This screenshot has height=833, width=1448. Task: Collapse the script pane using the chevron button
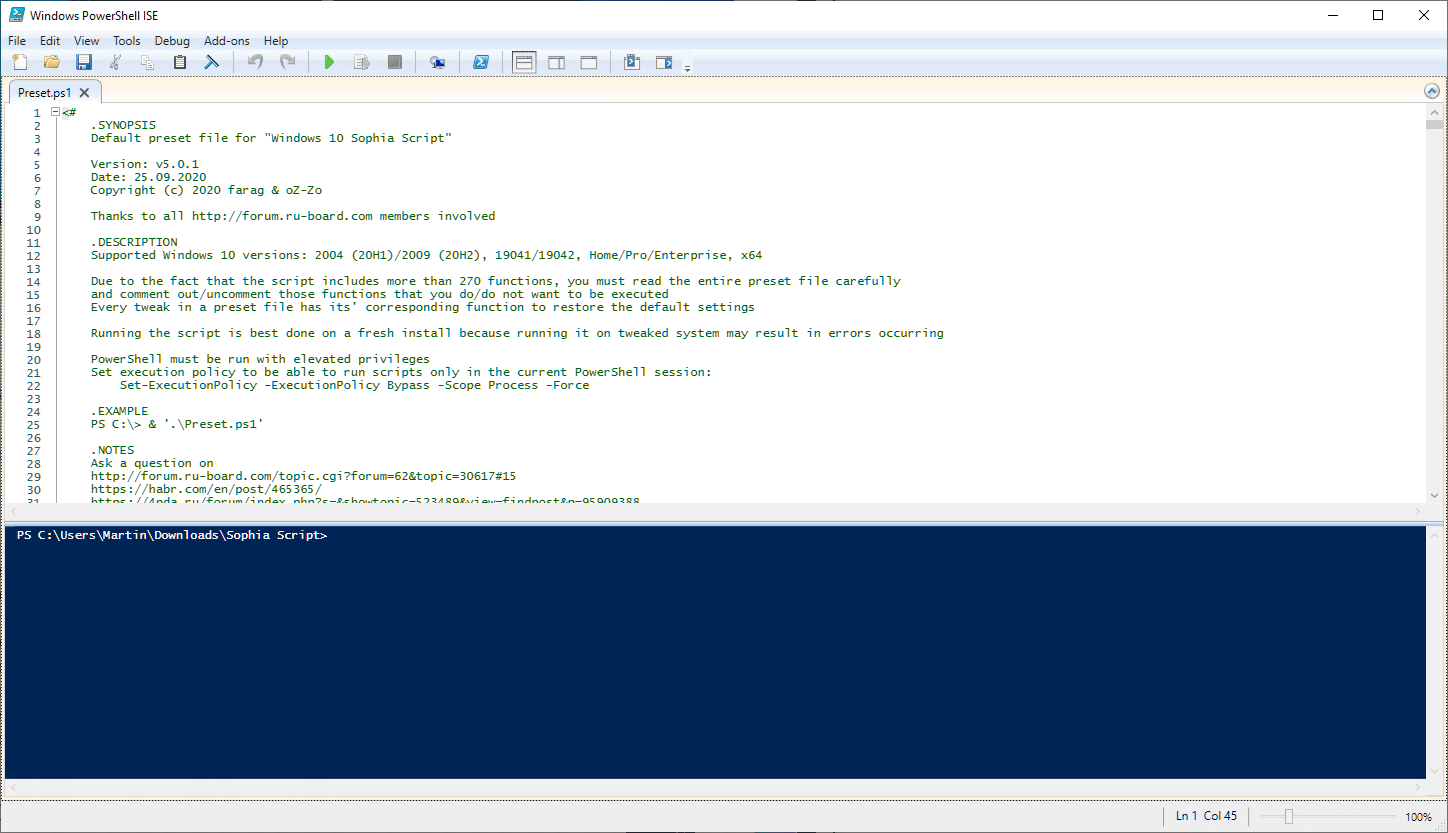click(x=1431, y=91)
